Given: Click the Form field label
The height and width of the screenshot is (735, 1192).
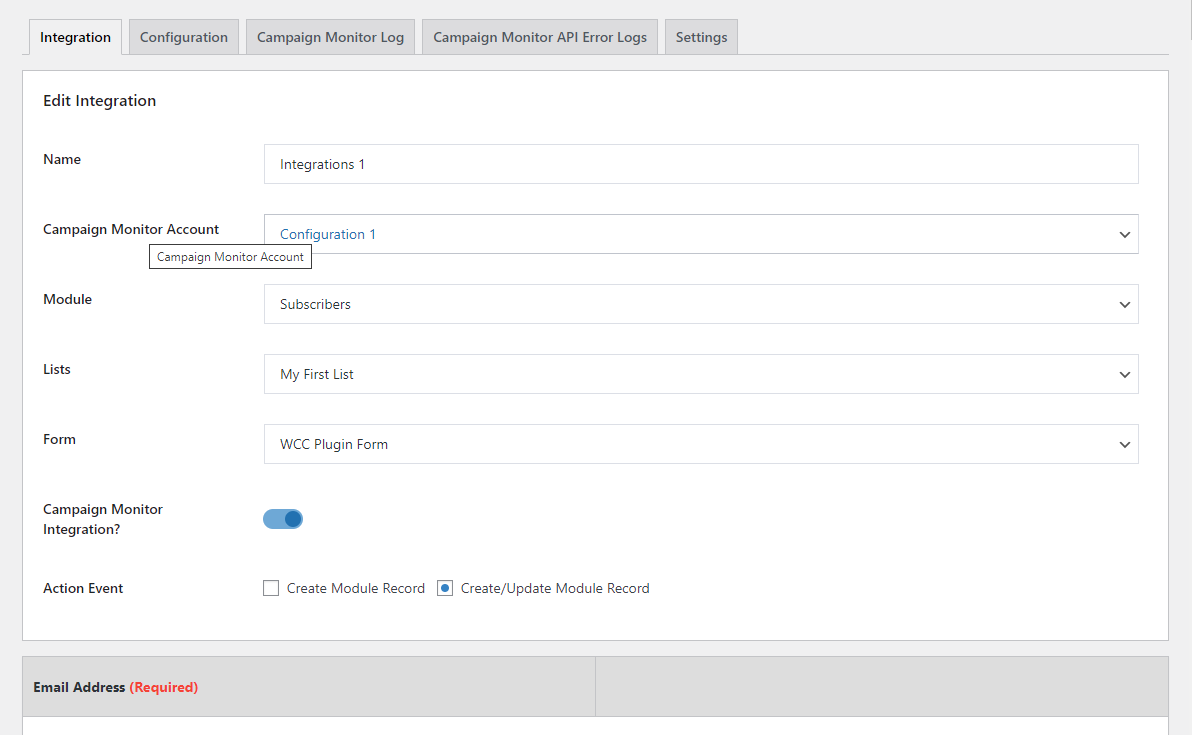Looking at the screenshot, I should coord(59,439).
